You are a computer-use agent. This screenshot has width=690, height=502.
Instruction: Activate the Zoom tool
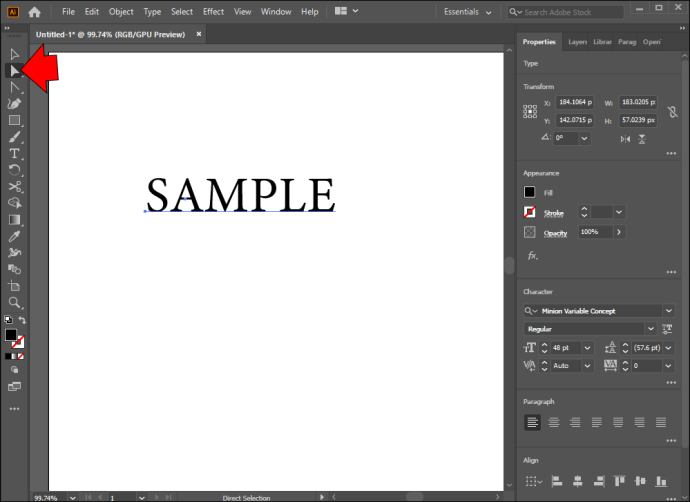pos(14,302)
